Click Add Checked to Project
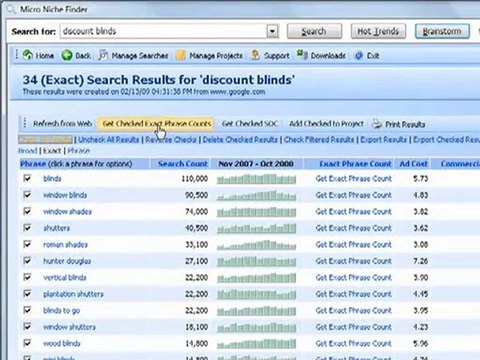 tap(326, 124)
